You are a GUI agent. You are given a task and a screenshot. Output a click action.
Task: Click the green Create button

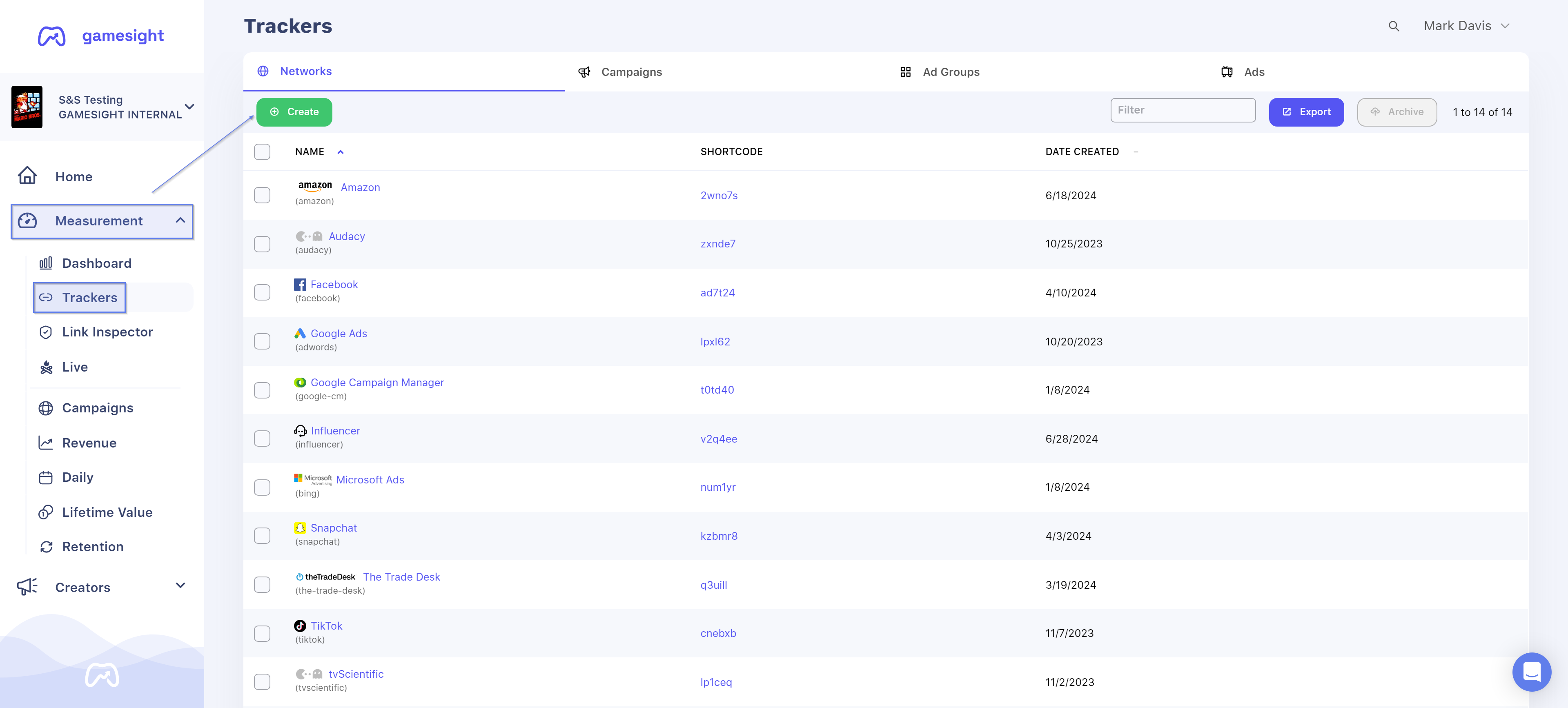pyautogui.click(x=294, y=112)
